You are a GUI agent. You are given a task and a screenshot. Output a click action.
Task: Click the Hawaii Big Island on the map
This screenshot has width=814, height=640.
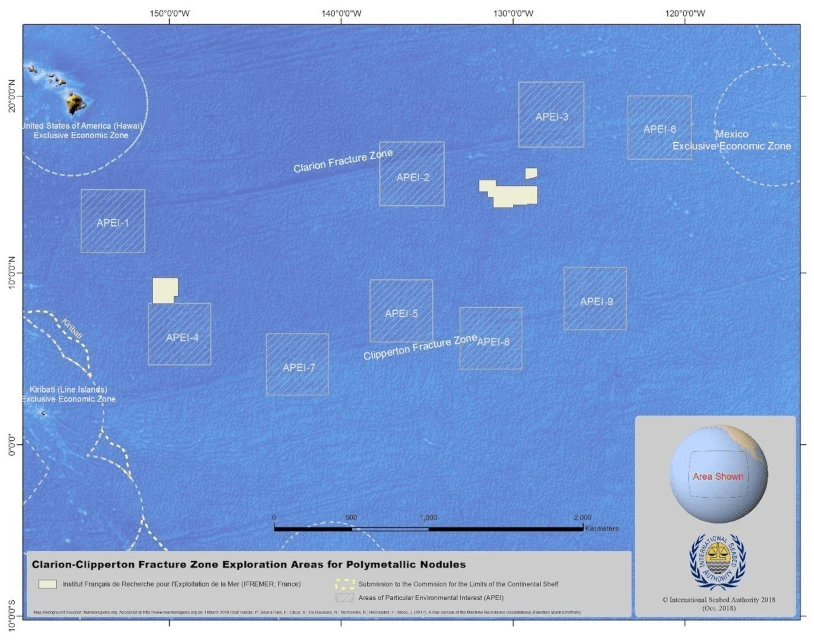pyautogui.click(x=75, y=102)
